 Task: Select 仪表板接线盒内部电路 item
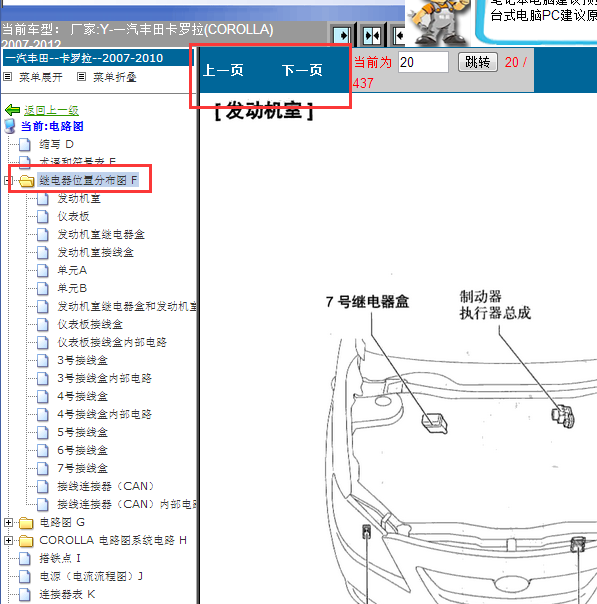(112, 342)
